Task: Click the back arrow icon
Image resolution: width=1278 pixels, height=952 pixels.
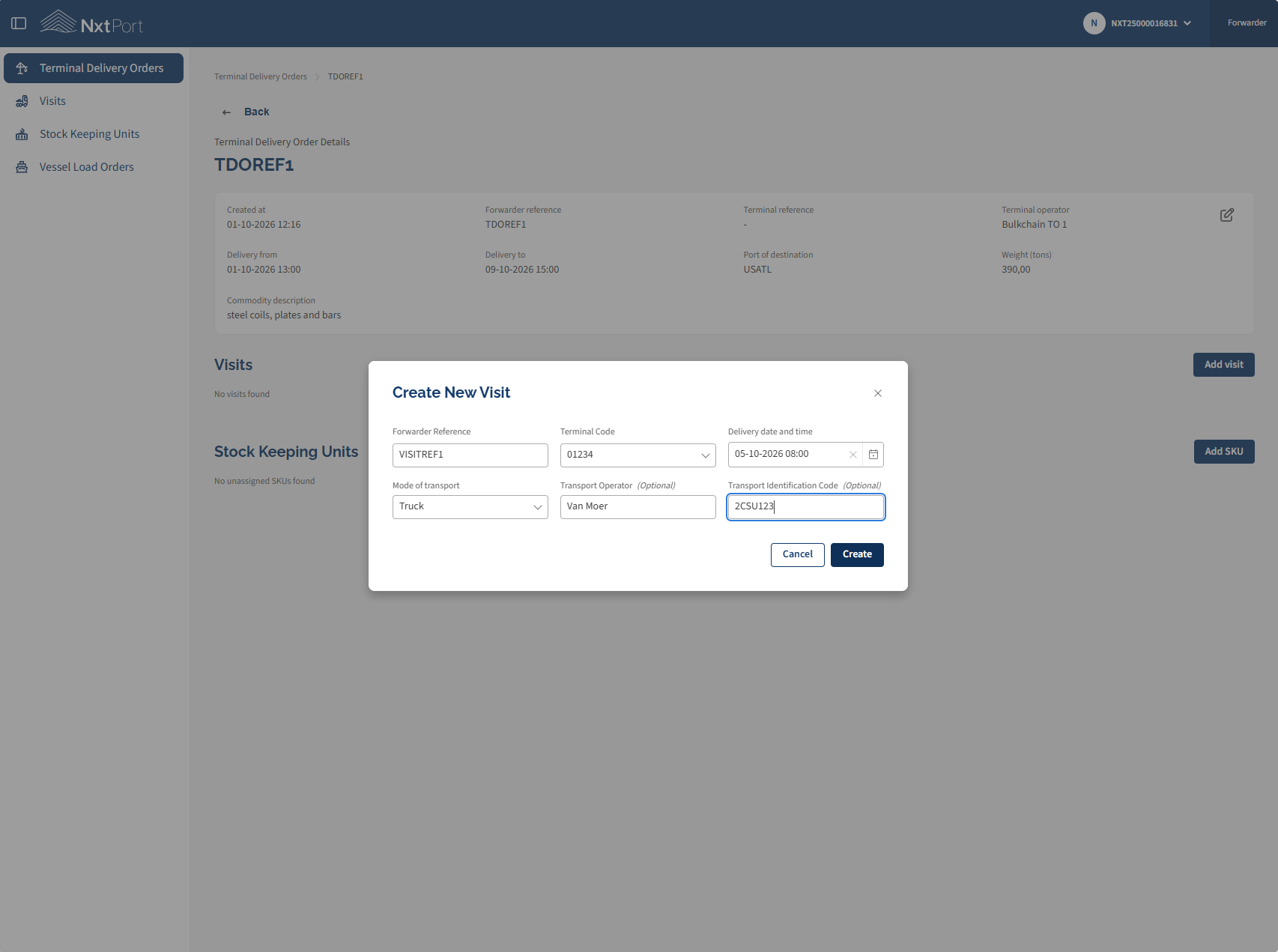Action: click(226, 112)
